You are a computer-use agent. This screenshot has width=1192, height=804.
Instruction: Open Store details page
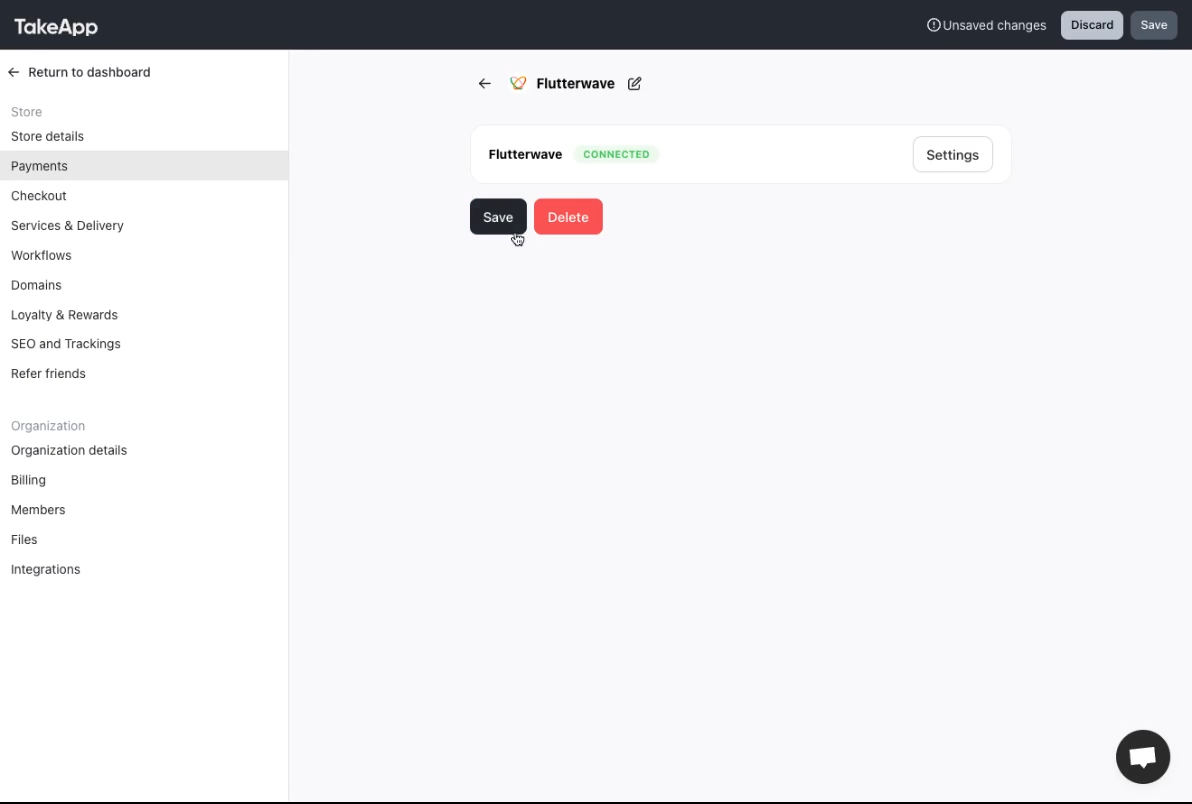click(47, 136)
